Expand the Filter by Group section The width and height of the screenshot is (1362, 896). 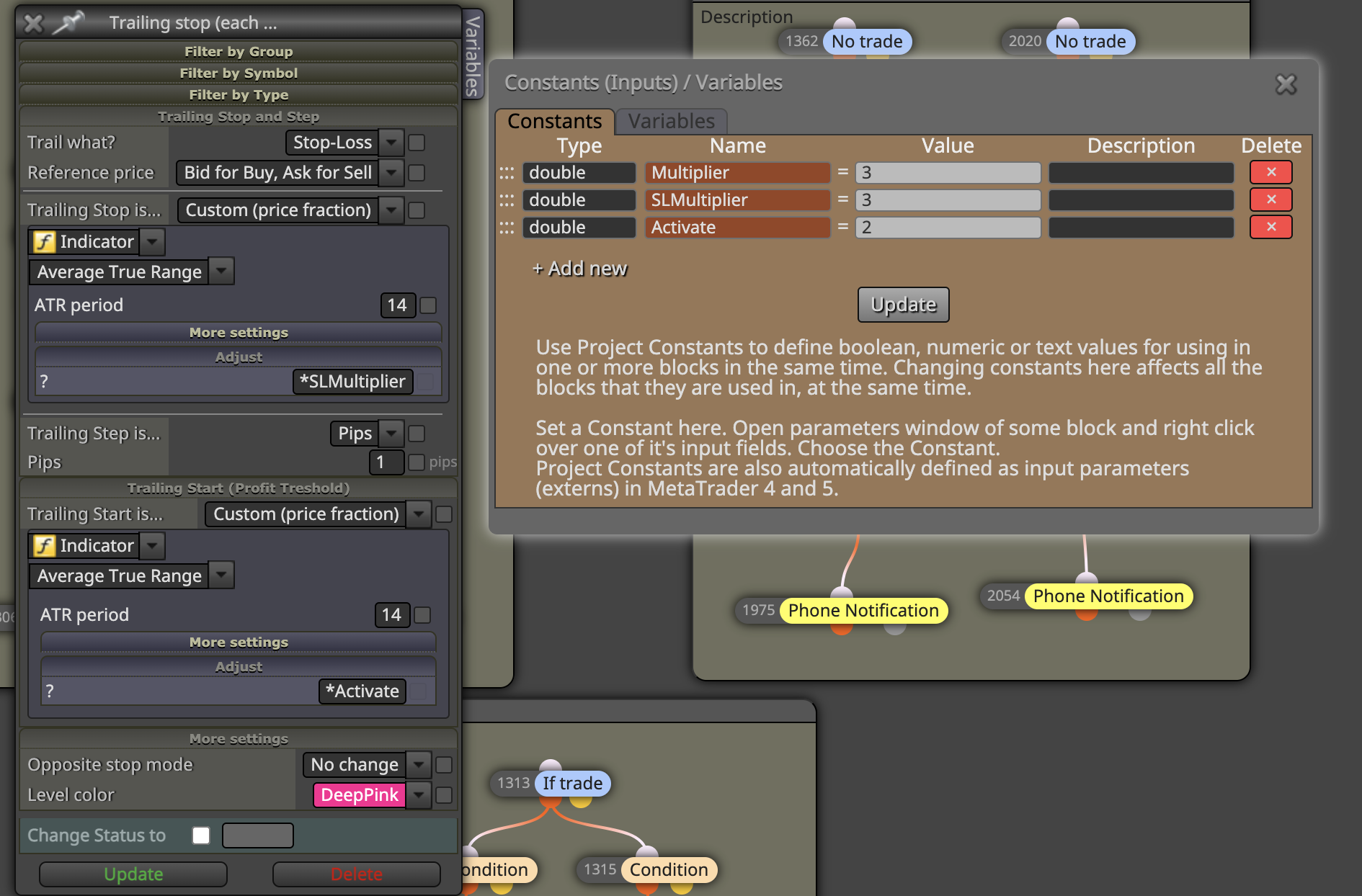[x=239, y=51]
